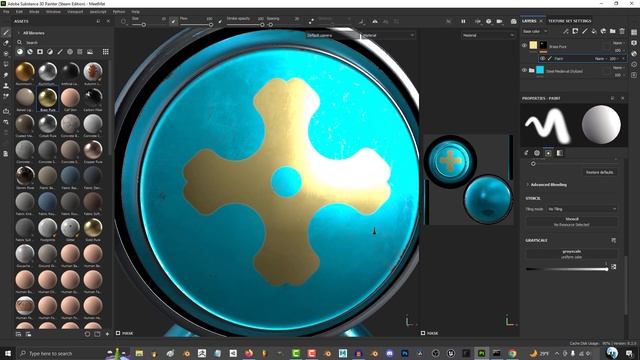Hide the Paint effect sublayer
This screenshot has width=640, height=360.
(x=542, y=58)
